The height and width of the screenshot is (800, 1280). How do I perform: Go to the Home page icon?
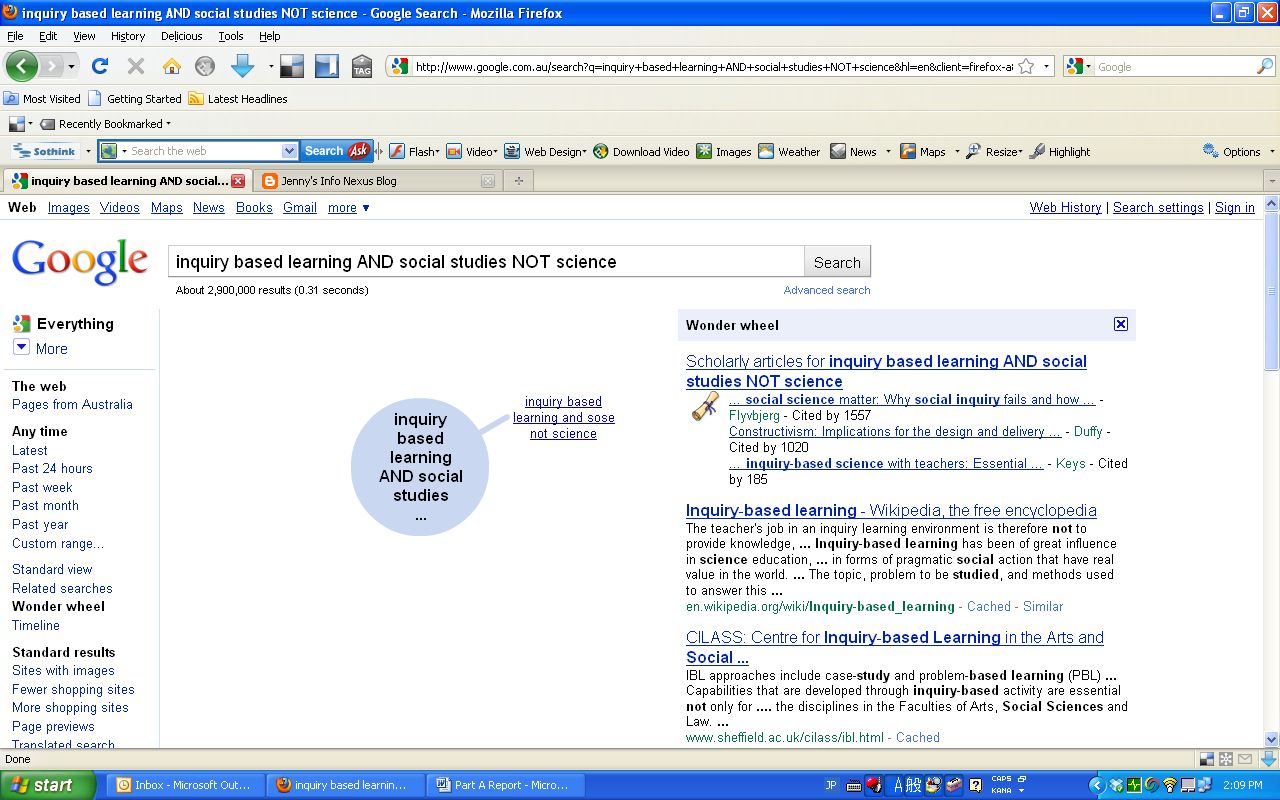click(172, 66)
